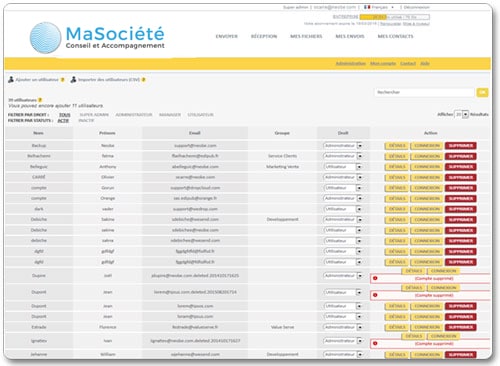Click the MaSociété globe logo

point(46,38)
